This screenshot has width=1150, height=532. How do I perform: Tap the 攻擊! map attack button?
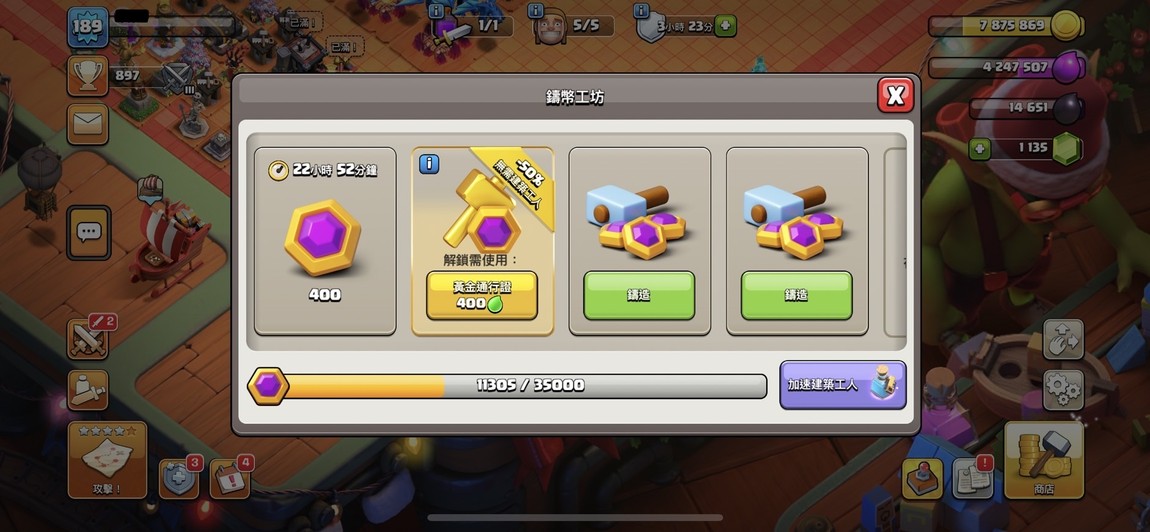(107, 460)
